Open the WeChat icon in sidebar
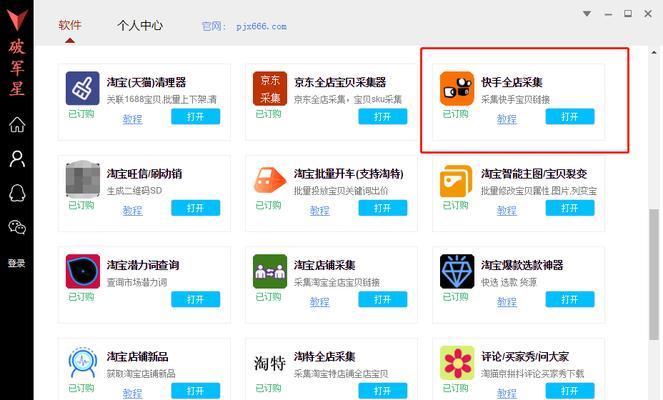663x400 pixels. pyautogui.click(x=17, y=227)
